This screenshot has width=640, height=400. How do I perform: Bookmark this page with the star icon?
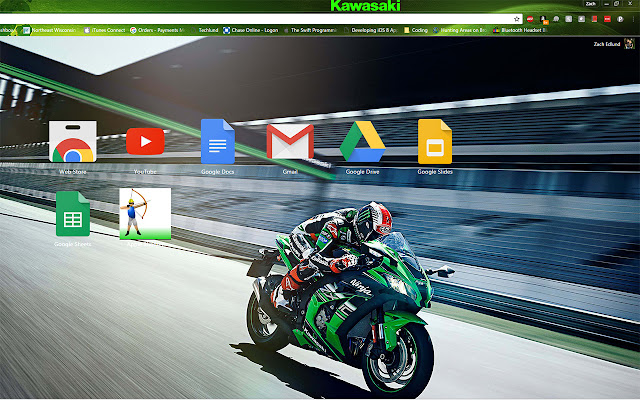(x=517, y=19)
